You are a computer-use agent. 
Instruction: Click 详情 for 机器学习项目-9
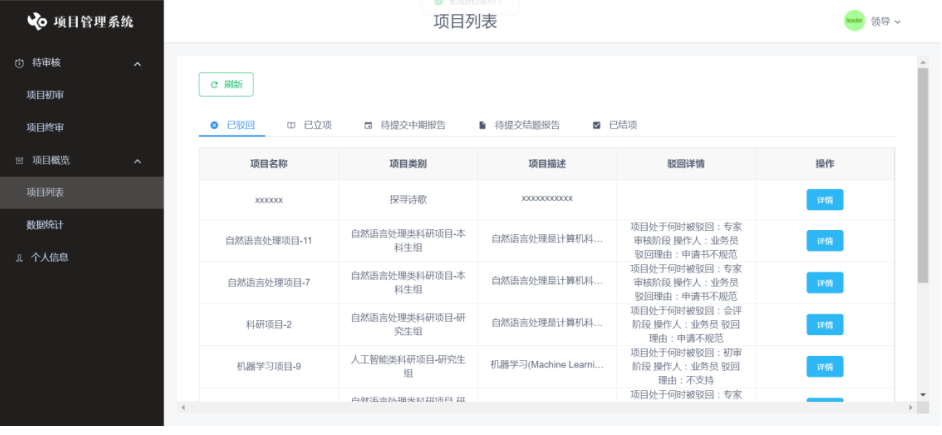point(824,367)
